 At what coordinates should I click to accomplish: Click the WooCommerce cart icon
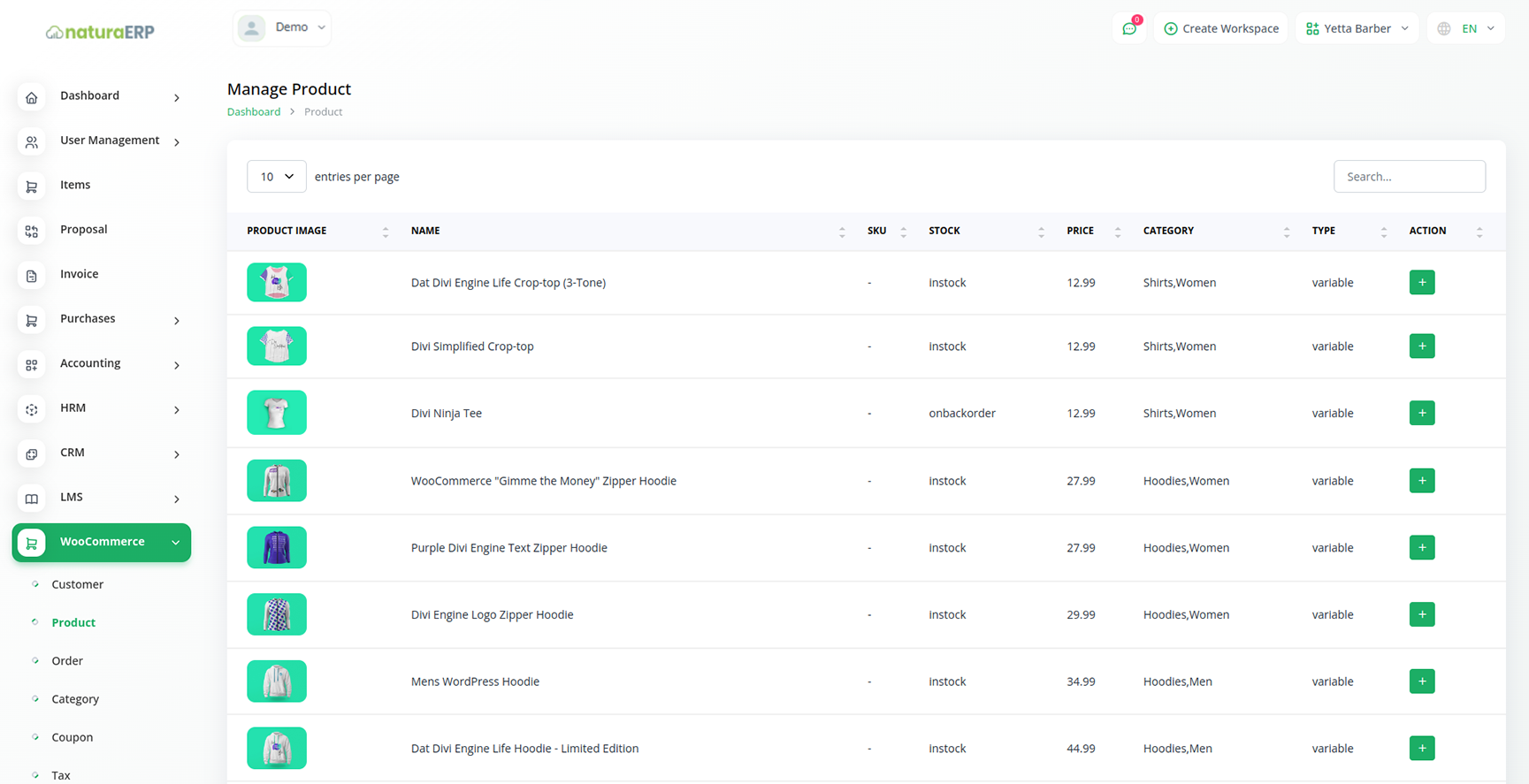coord(32,543)
